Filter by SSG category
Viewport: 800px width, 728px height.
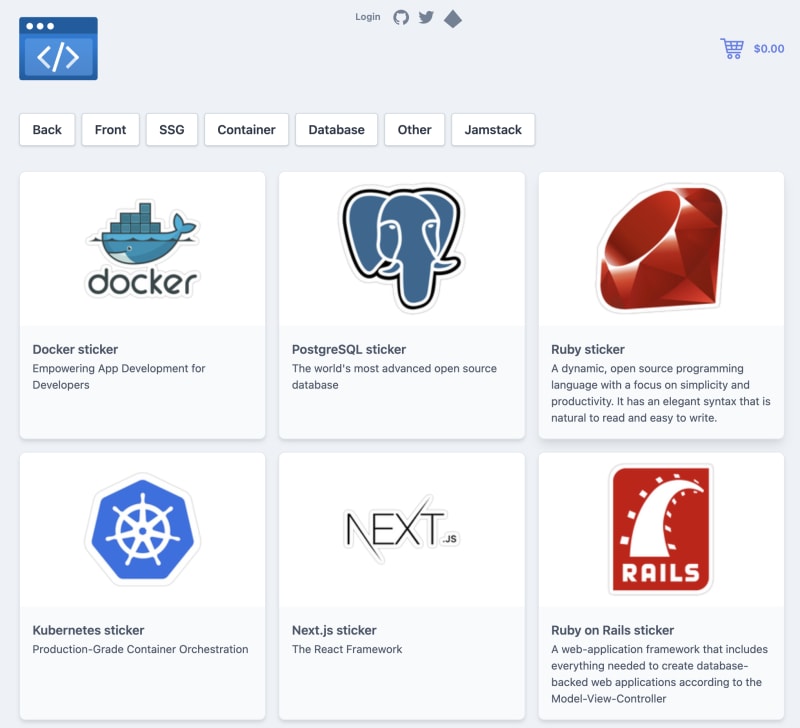tap(171, 130)
